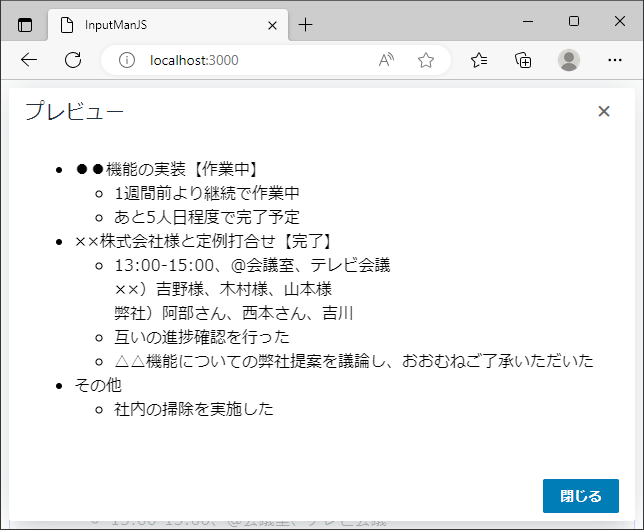
Task: Click text ●●機能の実装【作業中】
Action: pos(167,169)
